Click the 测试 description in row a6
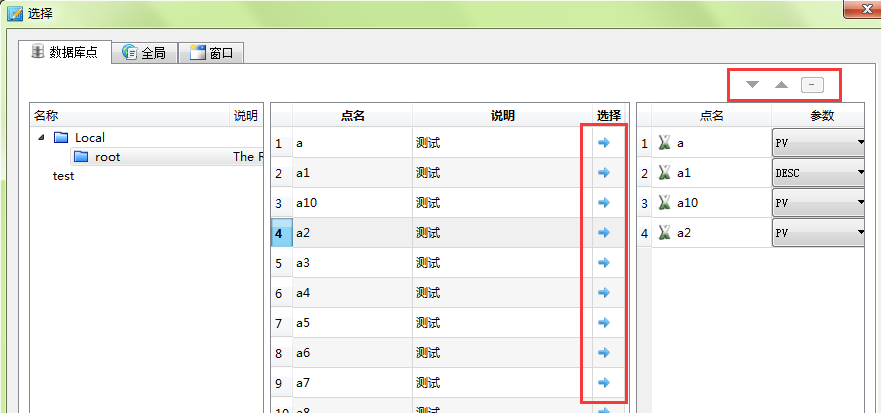Image resolution: width=881 pixels, height=413 pixels. pyautogui.click(x=428, y=353)
